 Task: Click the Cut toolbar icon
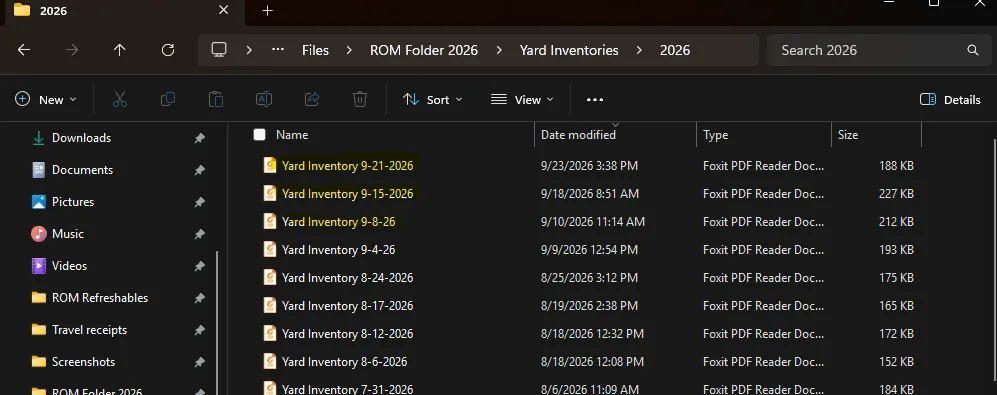120,99
